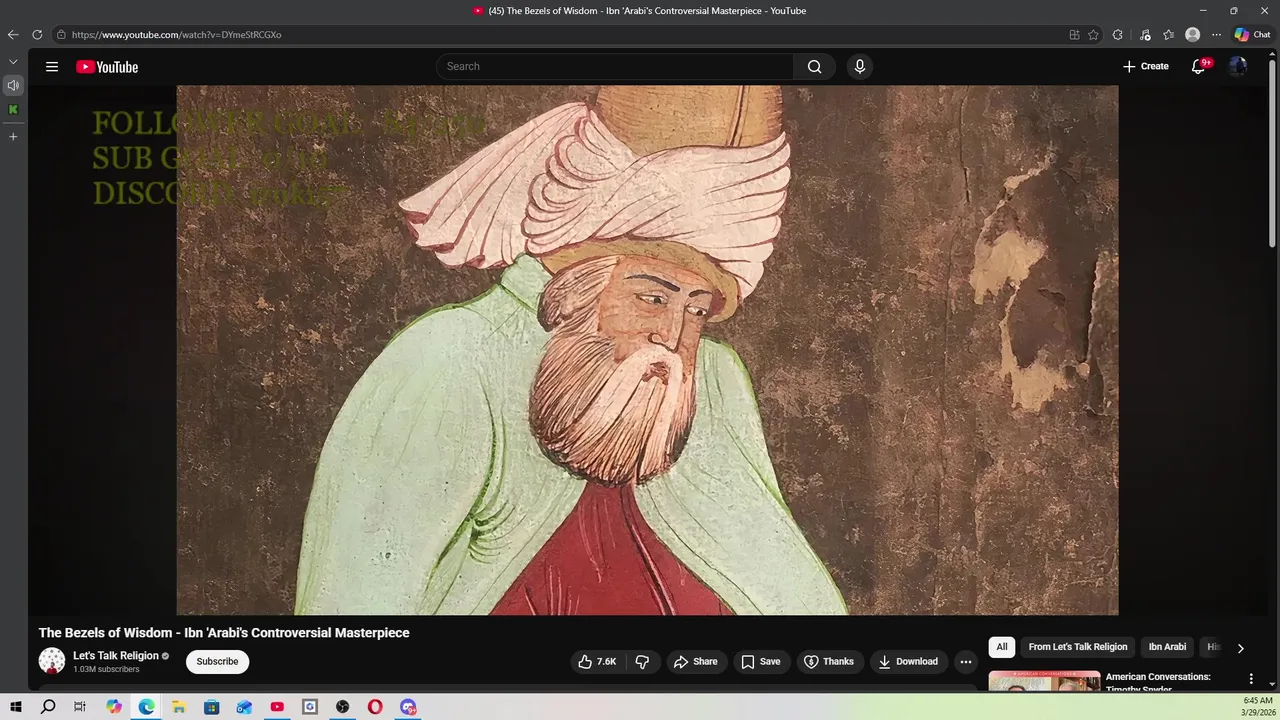Open Opera browser from taskbar

click(375, 707)
